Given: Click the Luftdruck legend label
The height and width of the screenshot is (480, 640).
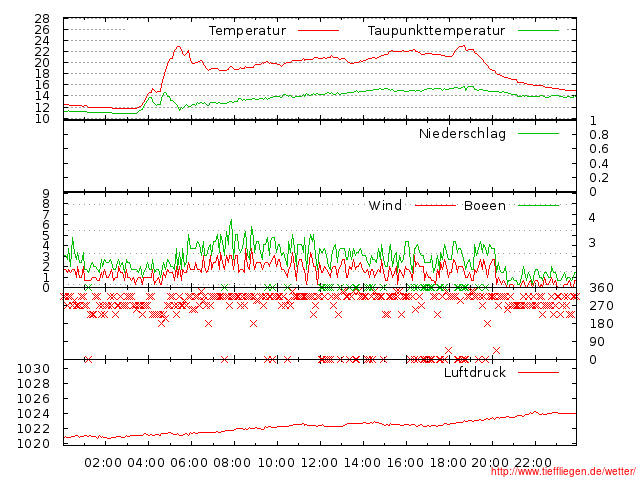Looking at the screenshot, I should pyautogui.click(x=475, y=372).
